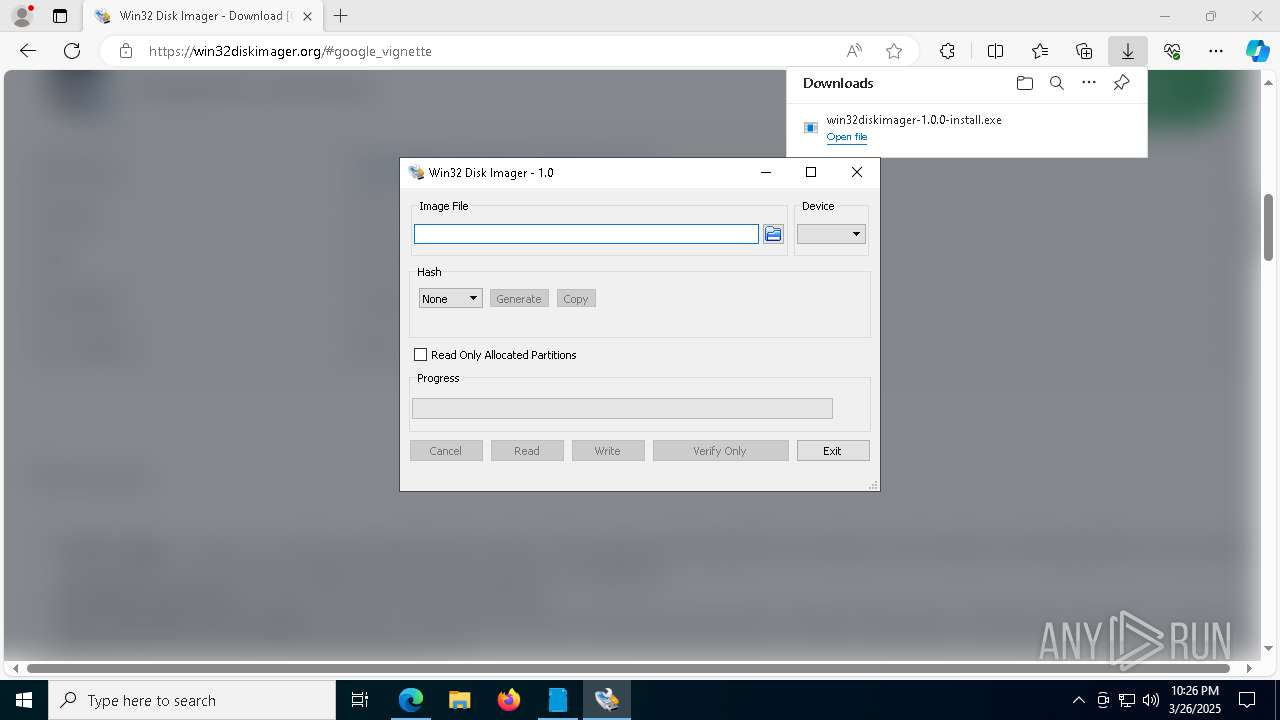The height and width of the screenshot is (720, 1280).
Task: Browse for image file with folder icon
Action: [x=773, y=234]
